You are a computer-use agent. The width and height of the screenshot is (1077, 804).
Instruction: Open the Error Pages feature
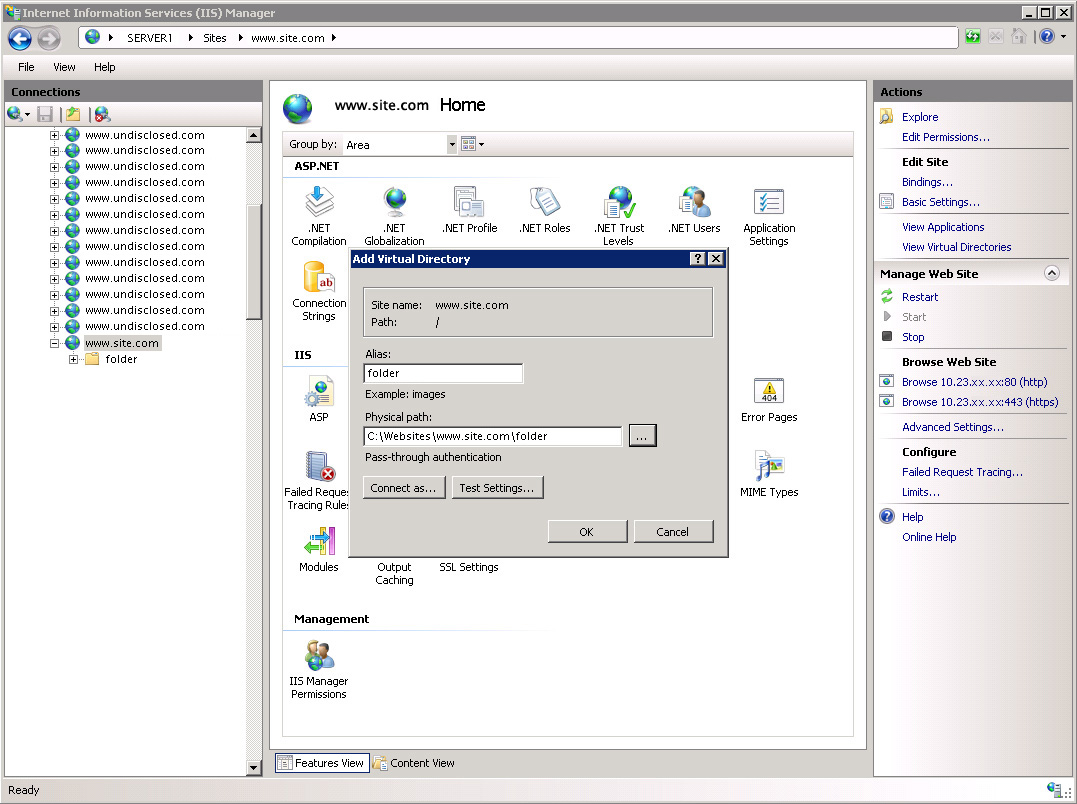point(769,399)
